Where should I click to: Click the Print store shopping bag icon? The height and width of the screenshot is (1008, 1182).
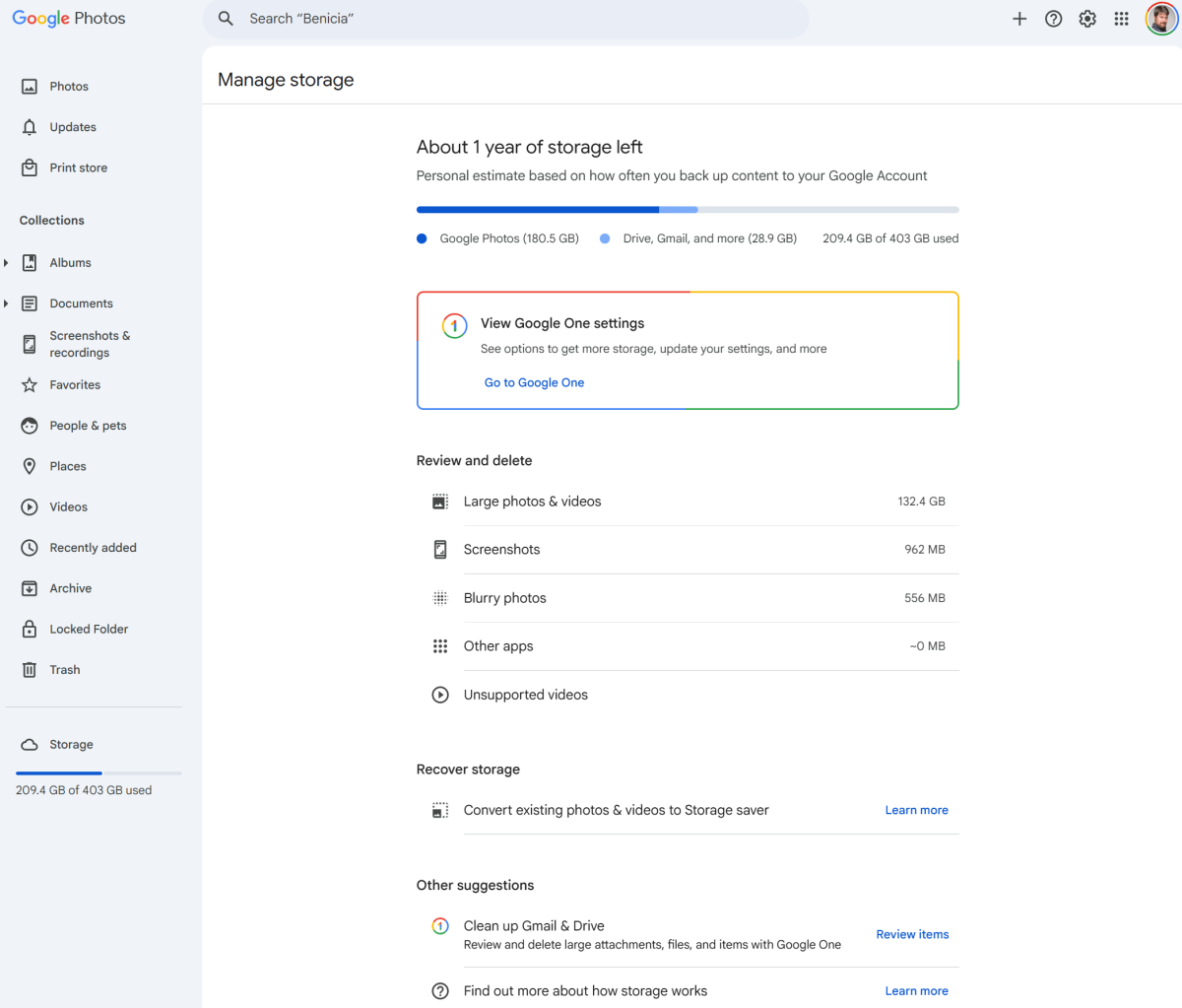coord(30,168)
